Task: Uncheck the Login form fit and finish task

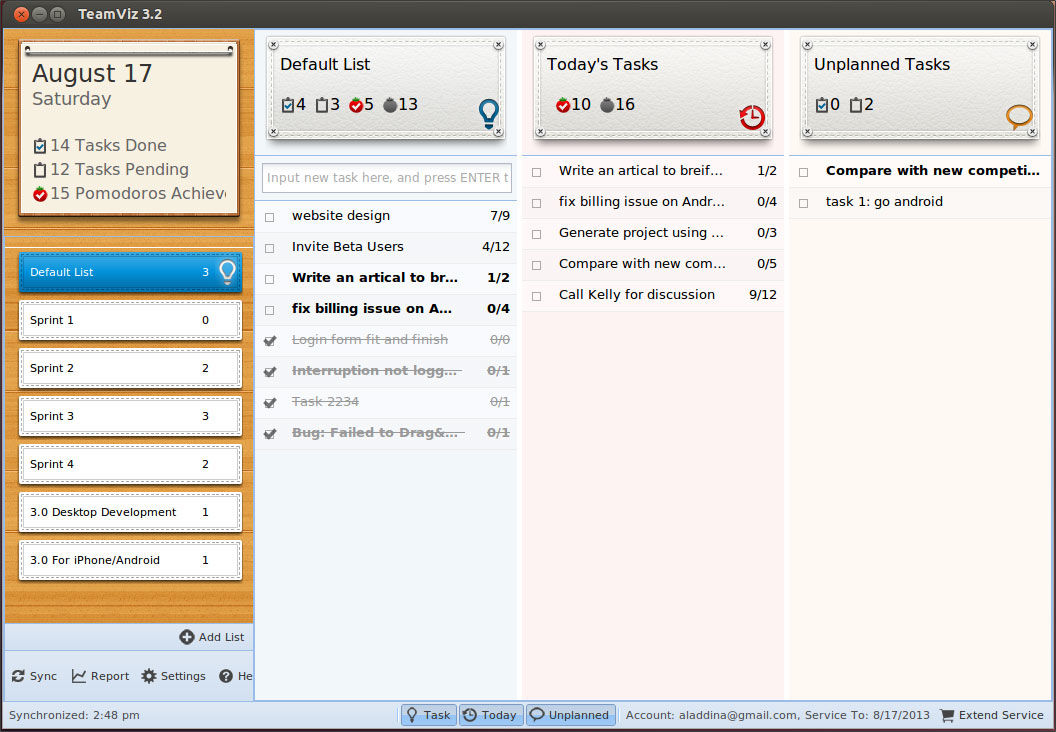Action: click(270, 340)
